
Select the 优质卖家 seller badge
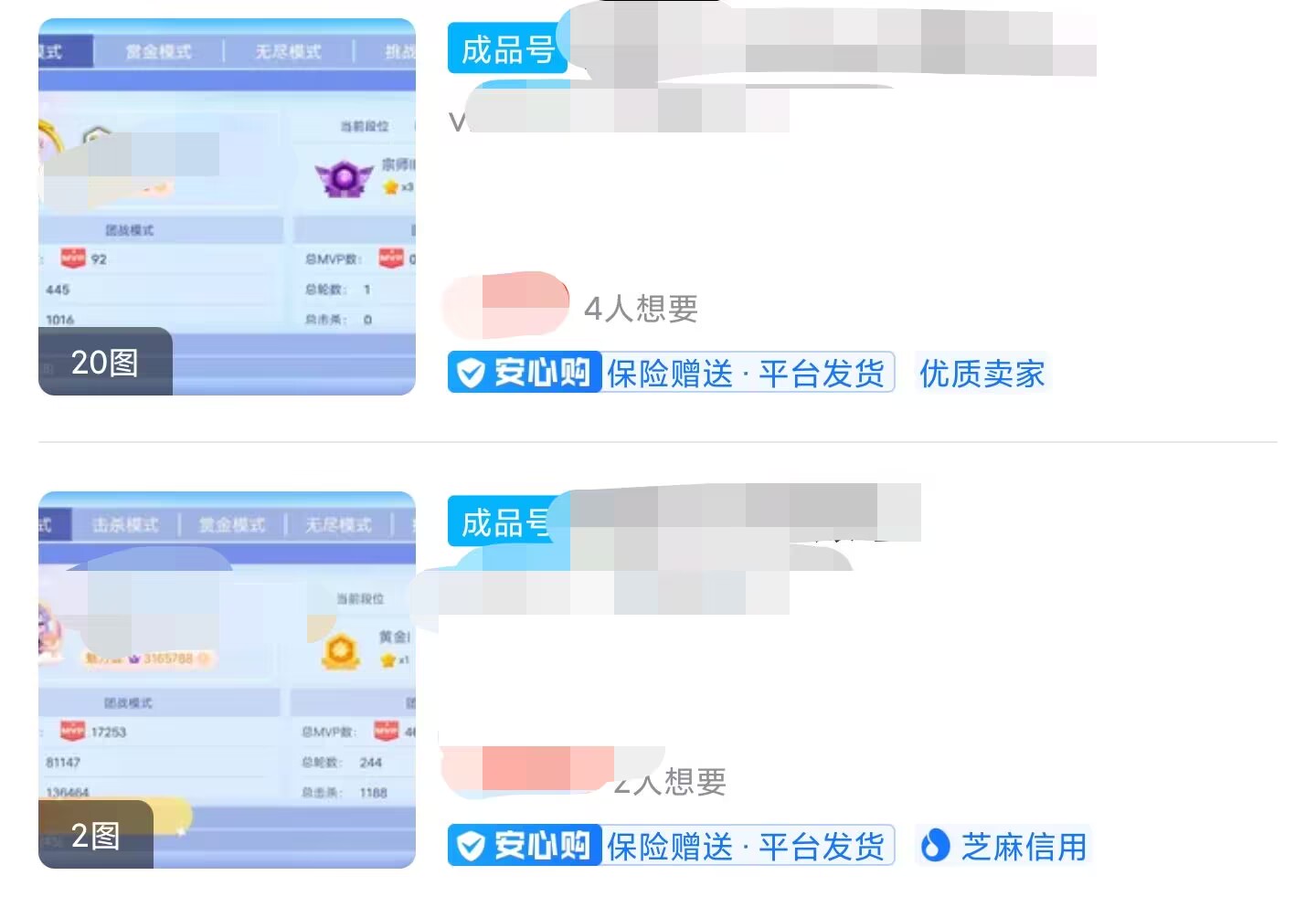[x=982, y=373]
